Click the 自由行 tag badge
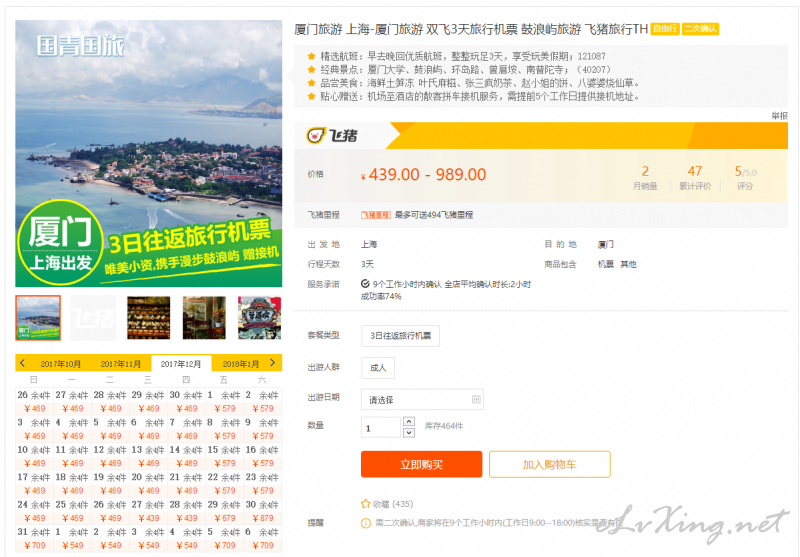This screenshot has width=800, height=557. 665,29
